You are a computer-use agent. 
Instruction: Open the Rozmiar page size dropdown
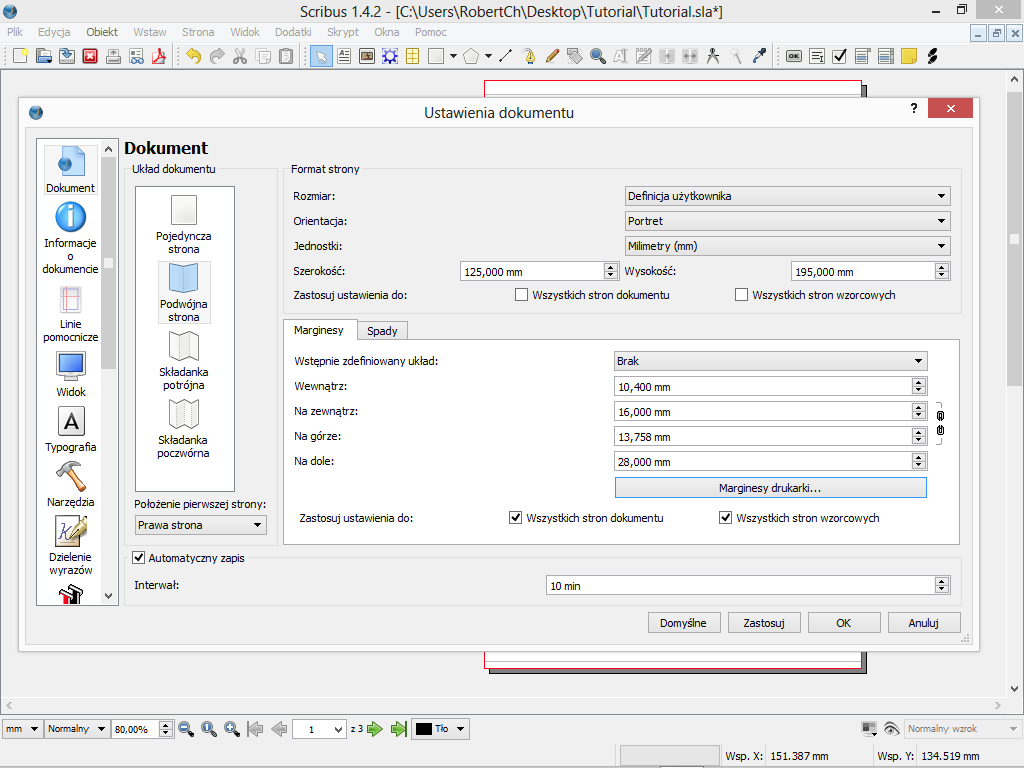click(x=786, y=196)
